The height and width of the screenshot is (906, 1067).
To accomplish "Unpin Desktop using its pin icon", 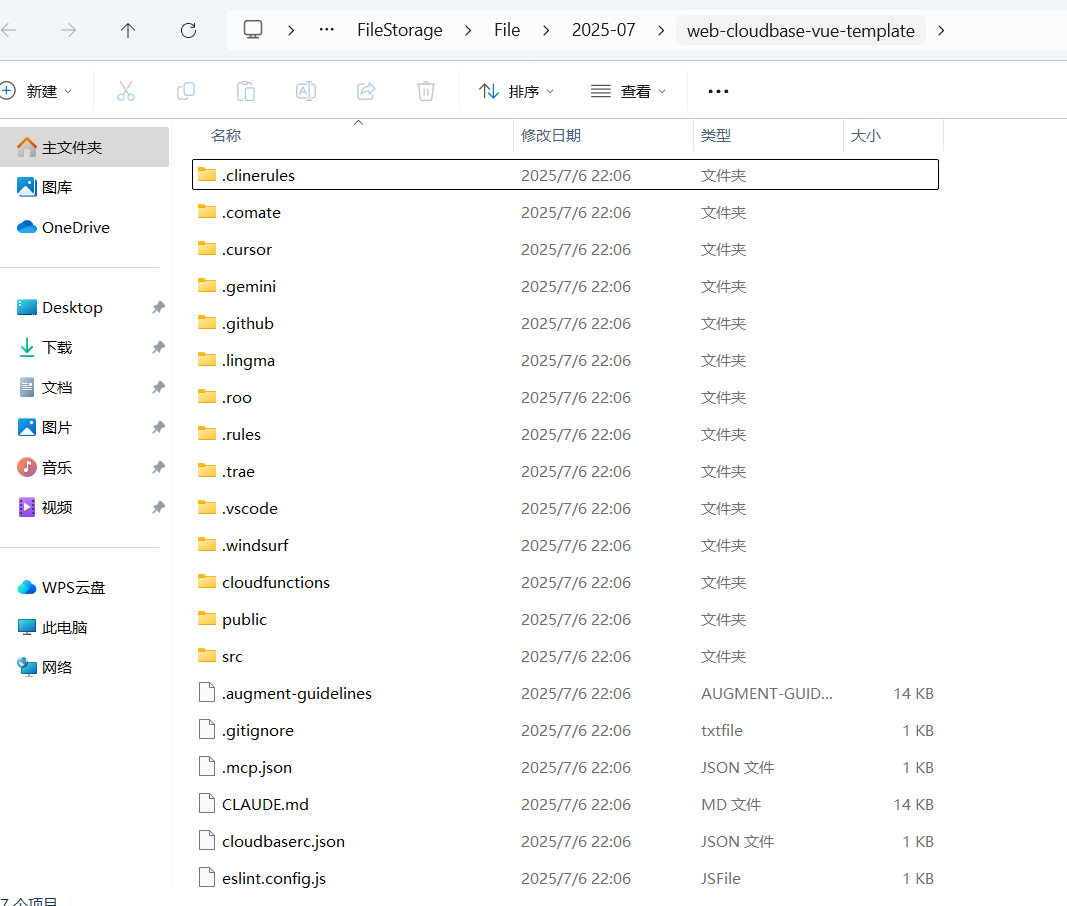I will tap(159, 308).
